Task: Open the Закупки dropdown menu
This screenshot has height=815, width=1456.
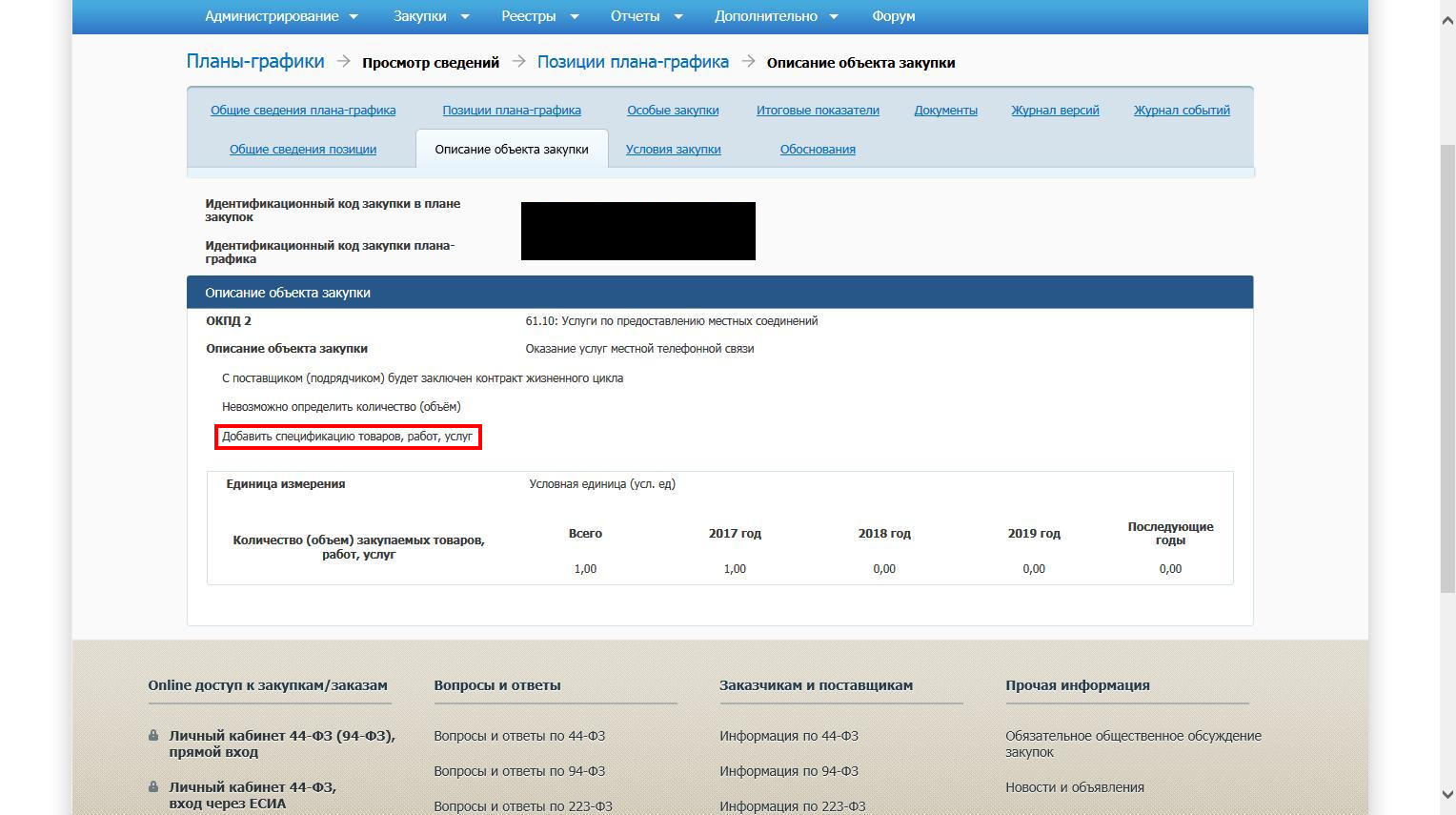Action: (432, 16)
